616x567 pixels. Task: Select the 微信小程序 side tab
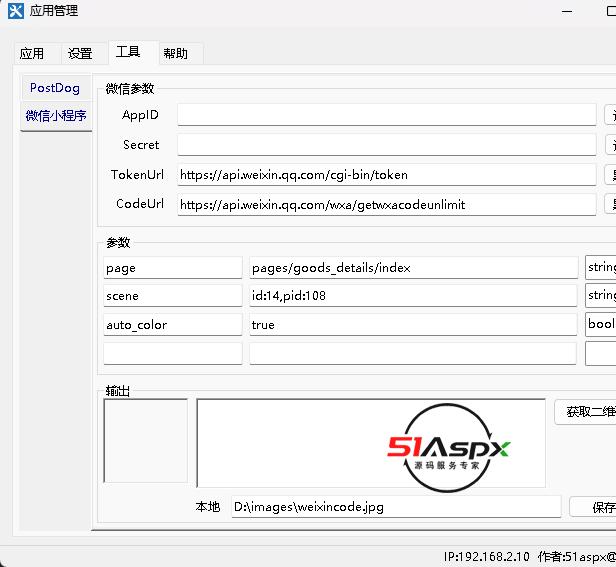[x=56, y=116]
